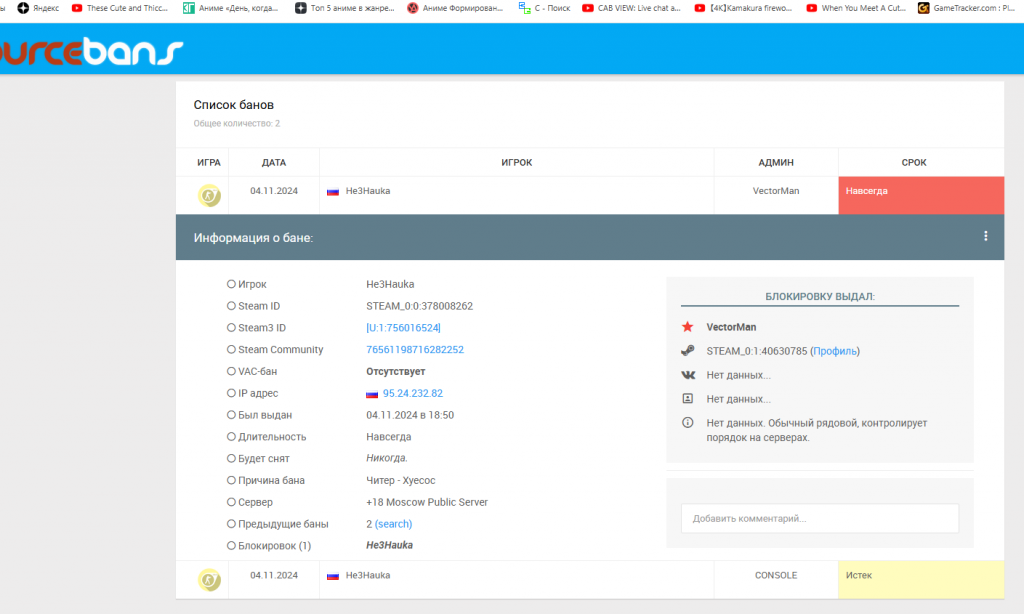Focus the Добавить комментарий input field
The width and height of the screenshot is (1024, 614).
pyautogui.click(x=819, y=518)
